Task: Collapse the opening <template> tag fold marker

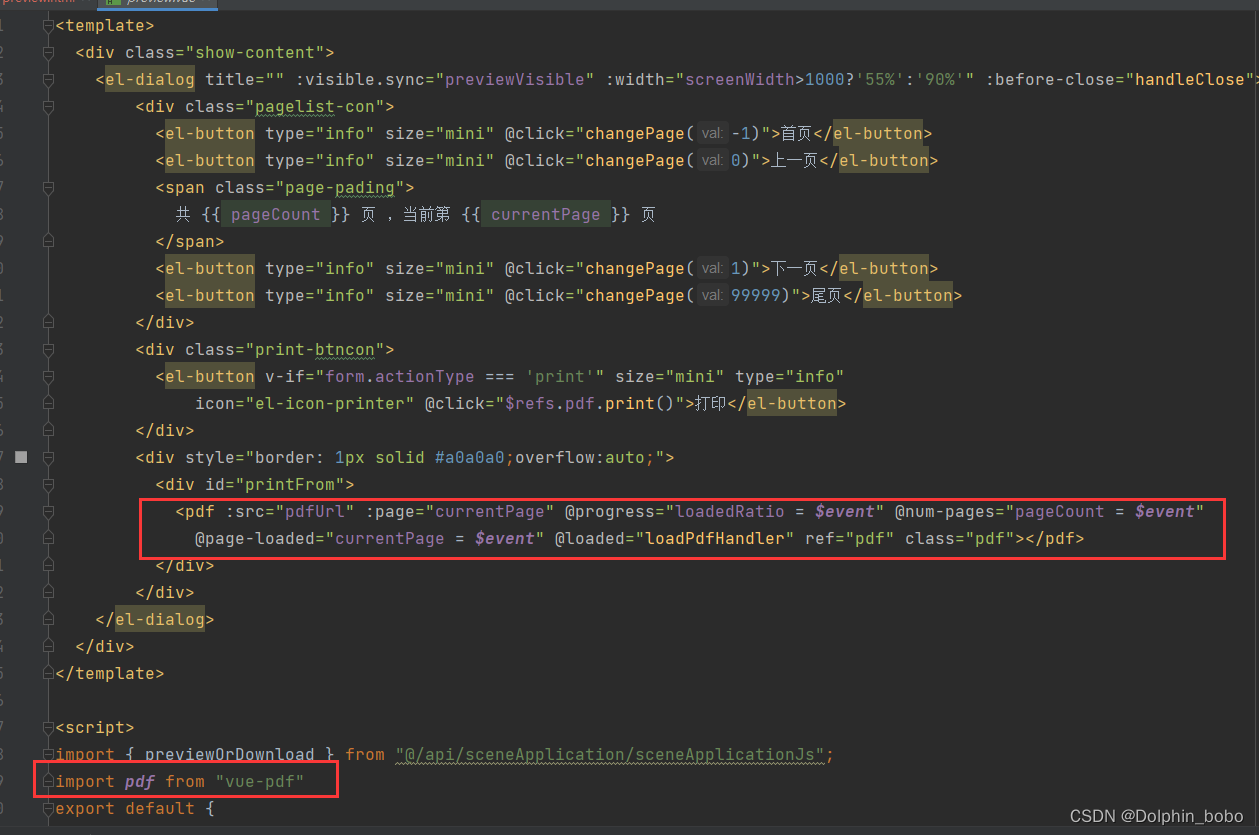Action: pyautogui.click(x=49, y=25)
